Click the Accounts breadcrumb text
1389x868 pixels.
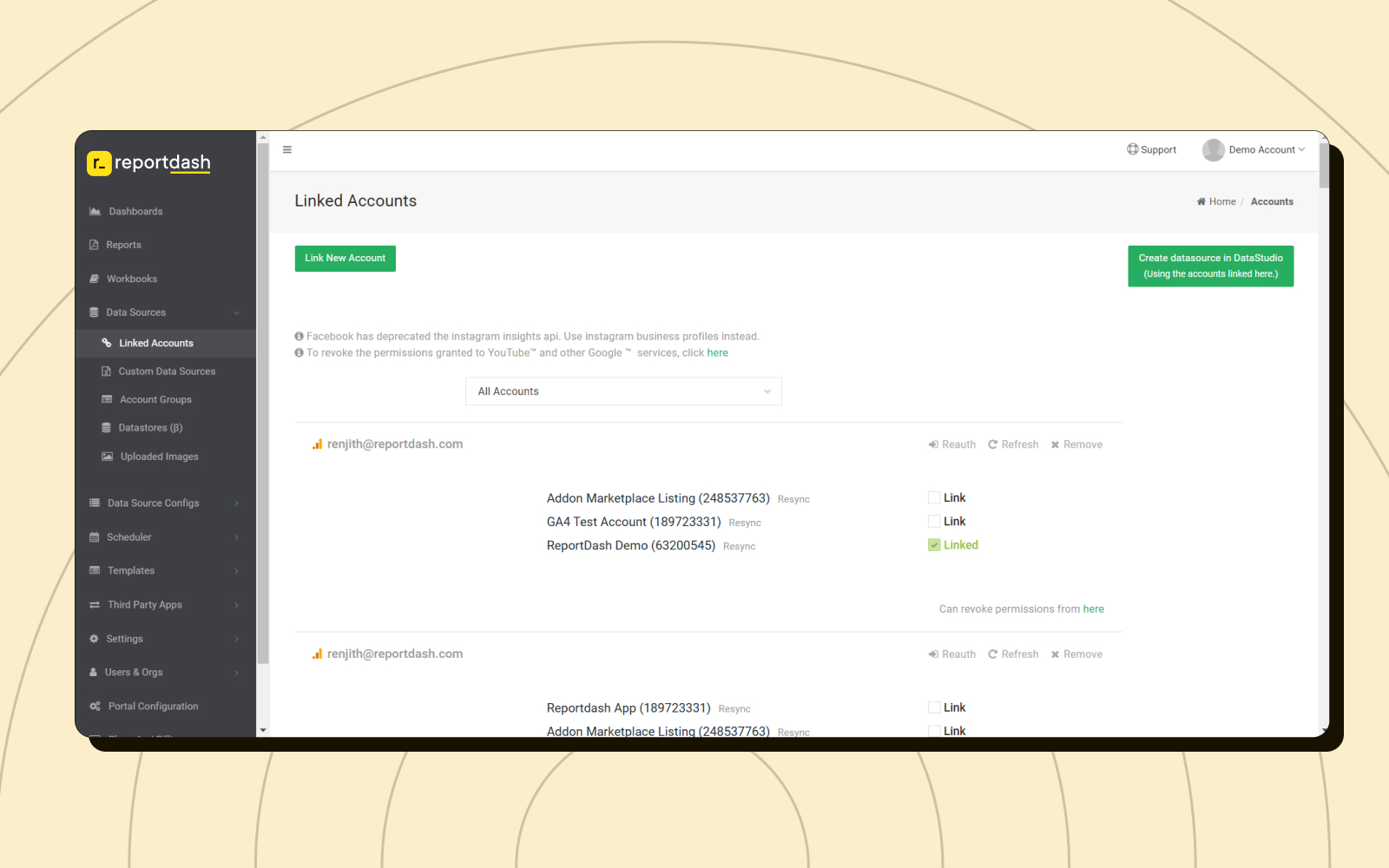(1272, 201)
